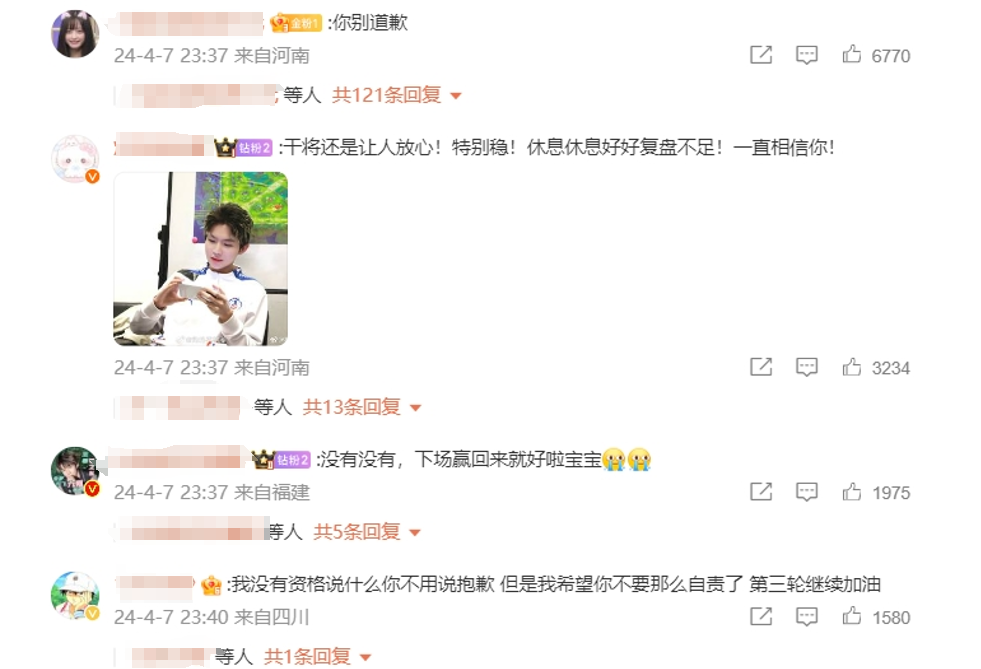Expand 共1条回复 reply

[x=318, y=656]
